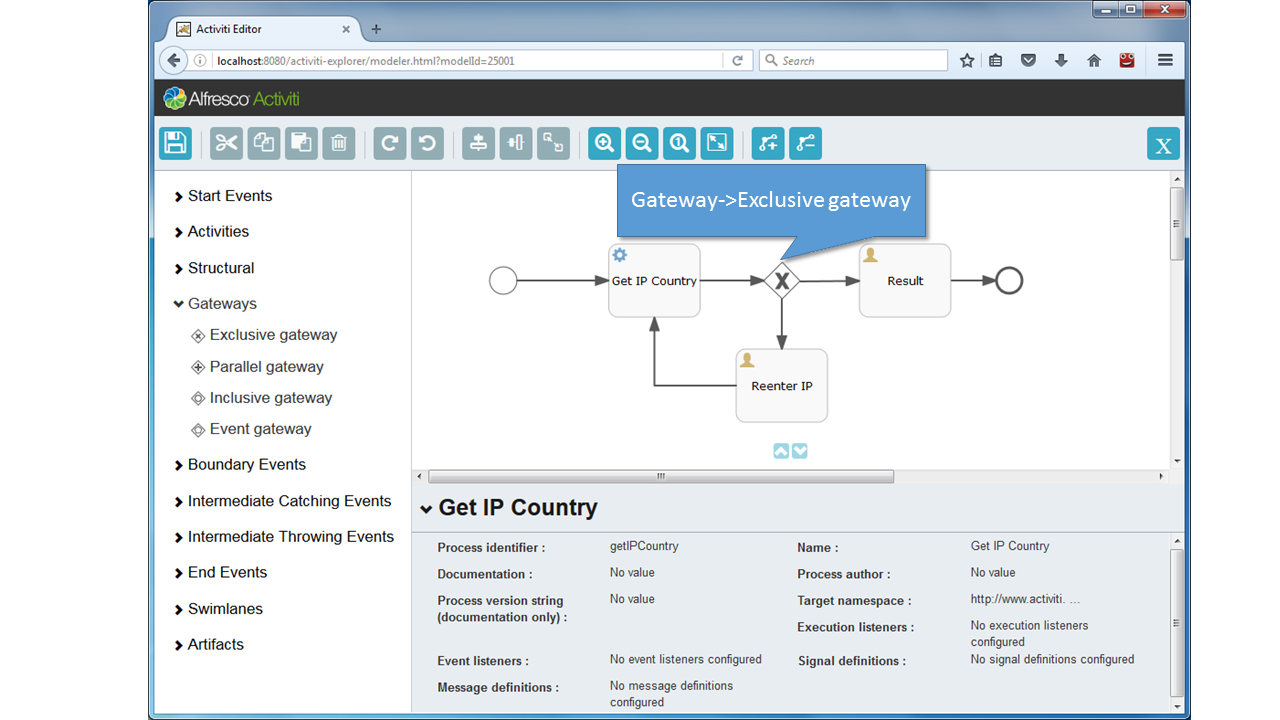Viewport: 1280px width, 720px height.
Task: Pick Exclusive gateway from the palette
Action: click(x=264, y=335)
